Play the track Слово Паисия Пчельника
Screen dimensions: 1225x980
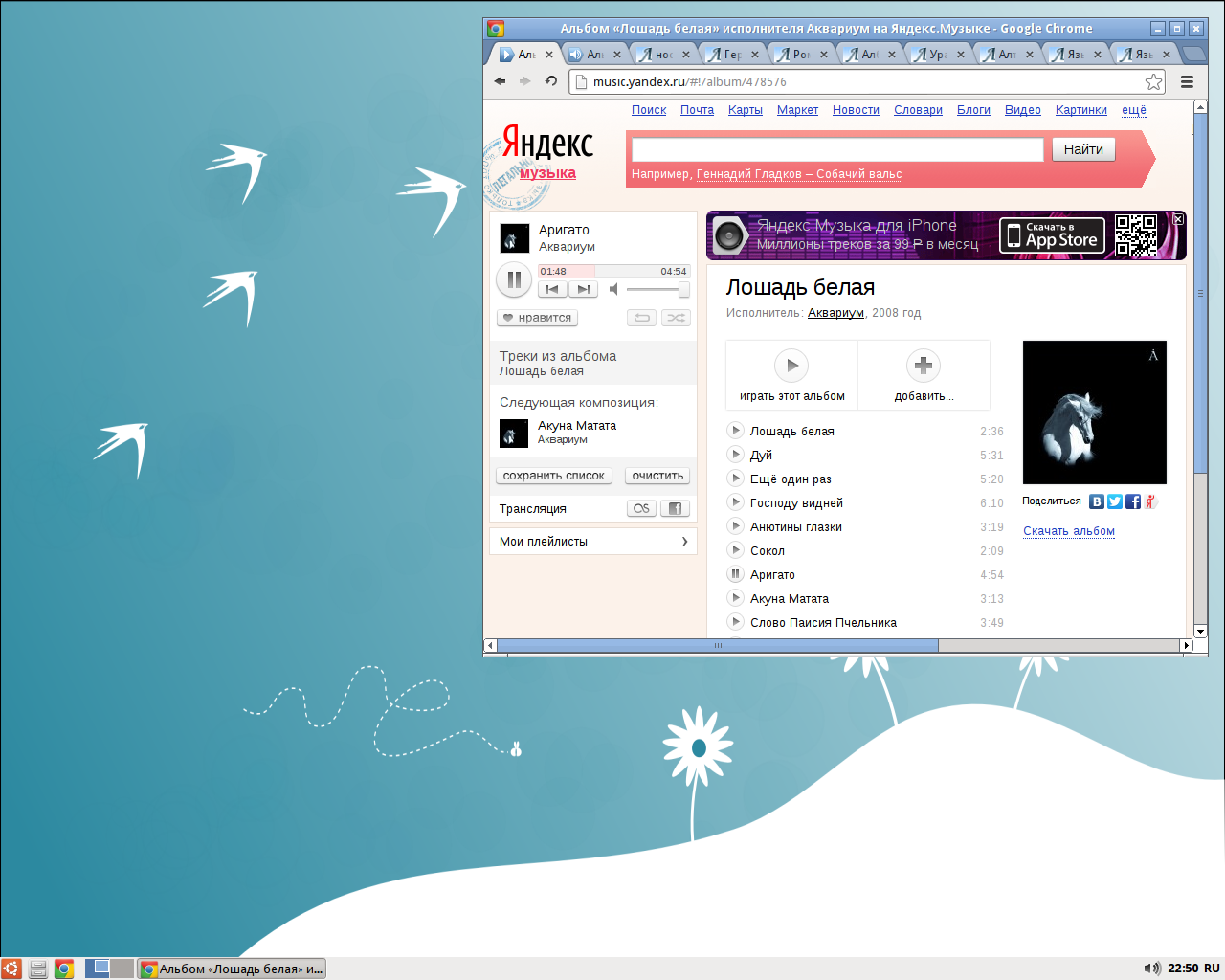point(736,622)
